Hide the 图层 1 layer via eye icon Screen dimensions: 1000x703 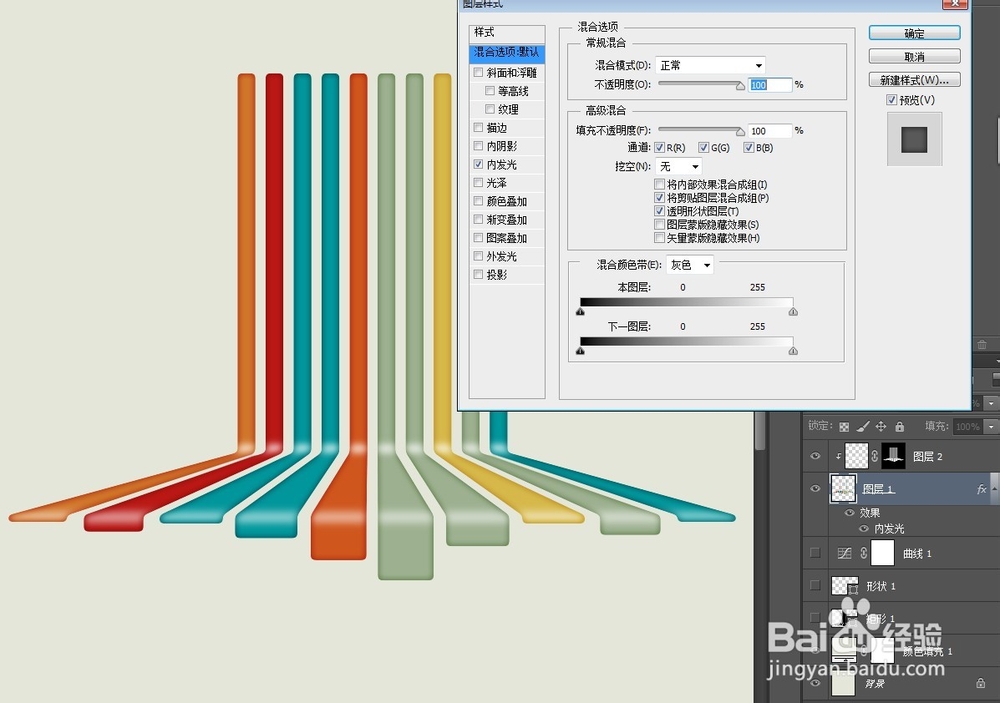coord(815,489)
